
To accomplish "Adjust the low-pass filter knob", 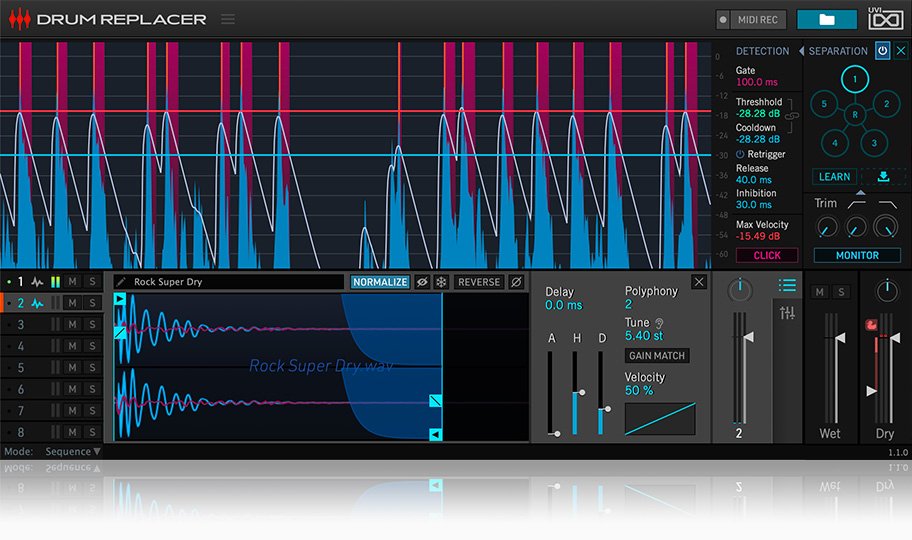I will pyautogui.click(x=886, y=227).
